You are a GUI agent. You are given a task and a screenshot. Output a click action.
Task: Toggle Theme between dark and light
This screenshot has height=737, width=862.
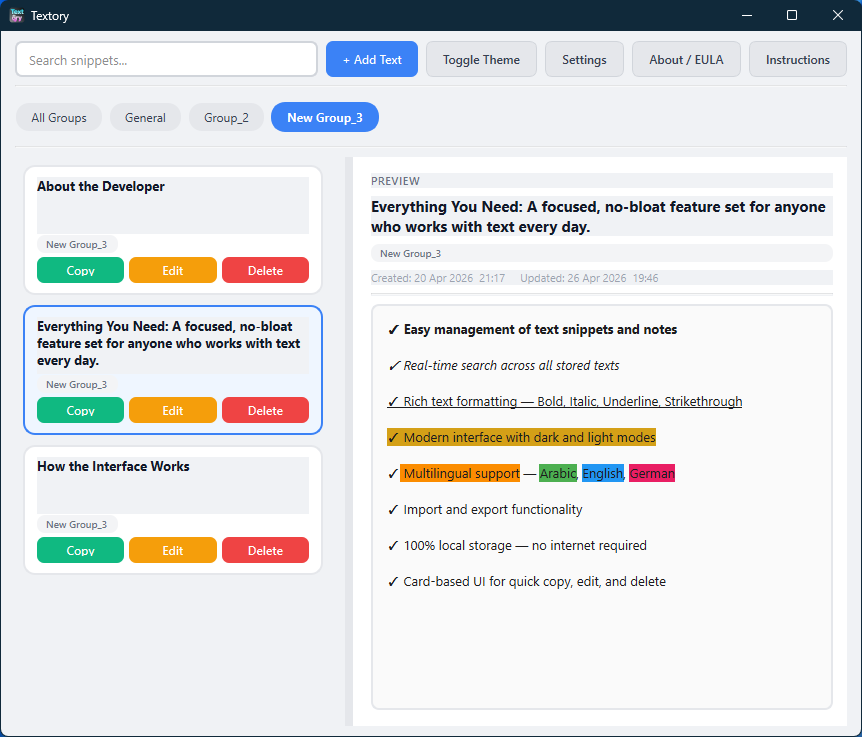point(481,59)
